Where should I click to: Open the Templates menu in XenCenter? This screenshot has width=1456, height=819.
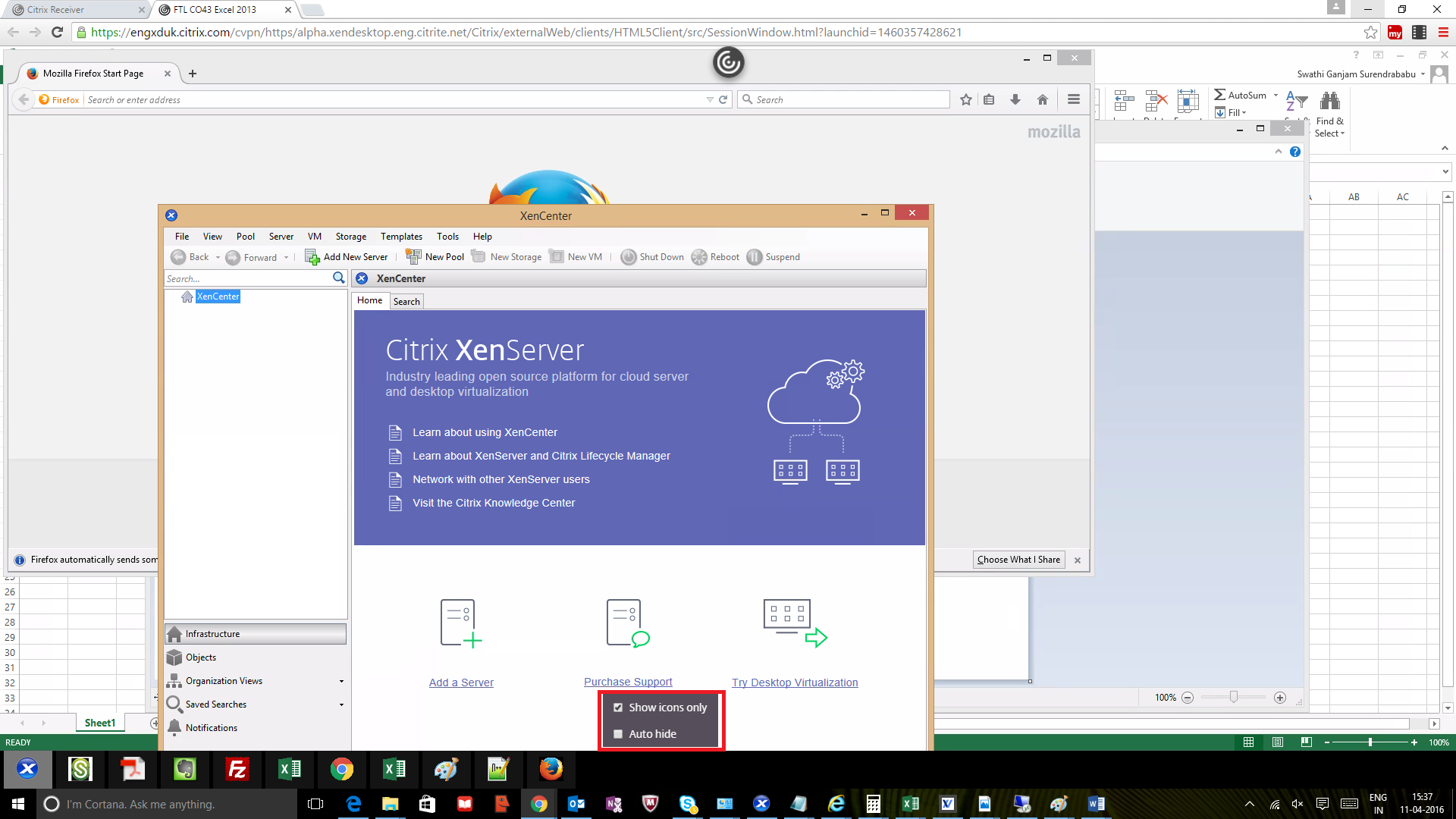click(401, 237)
